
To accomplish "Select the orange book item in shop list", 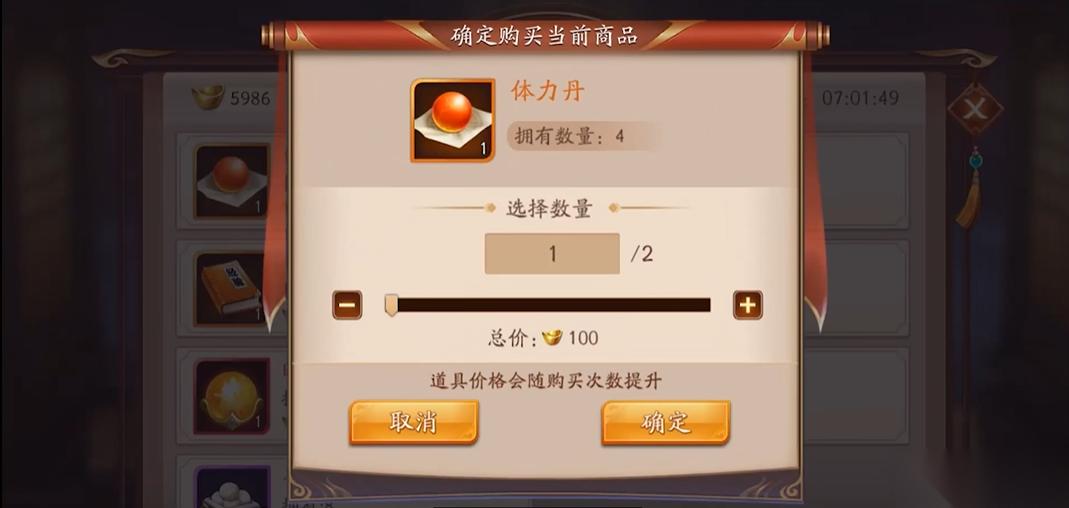I will tap(232, 288).
